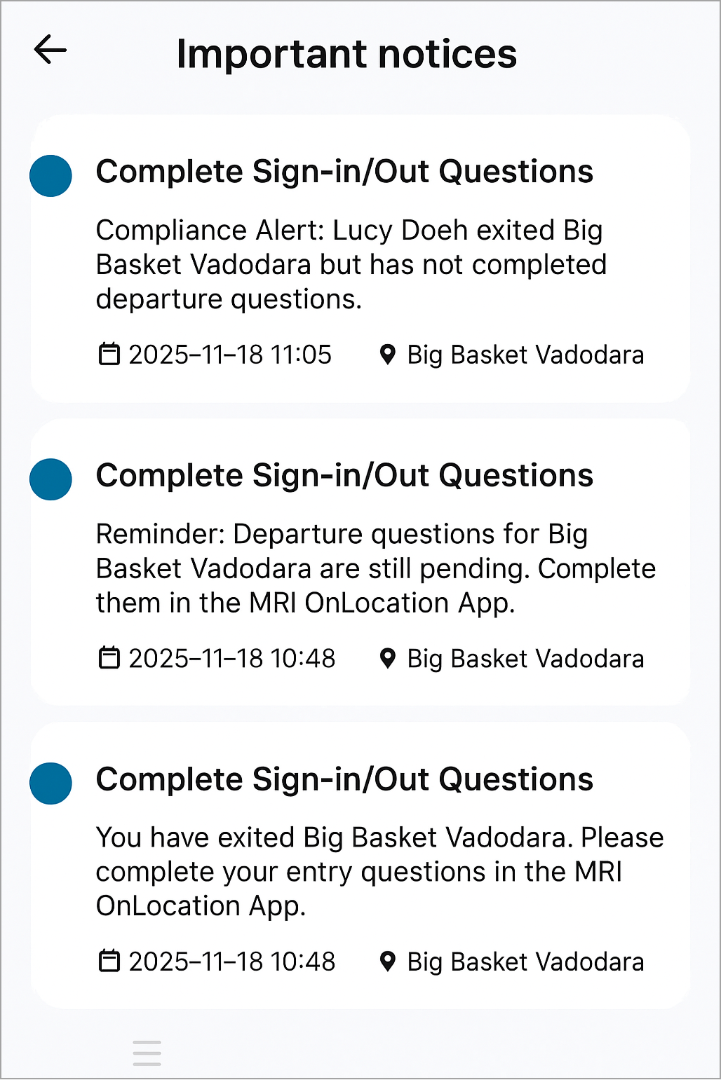Go back using the arrow icon

(50, 50)
